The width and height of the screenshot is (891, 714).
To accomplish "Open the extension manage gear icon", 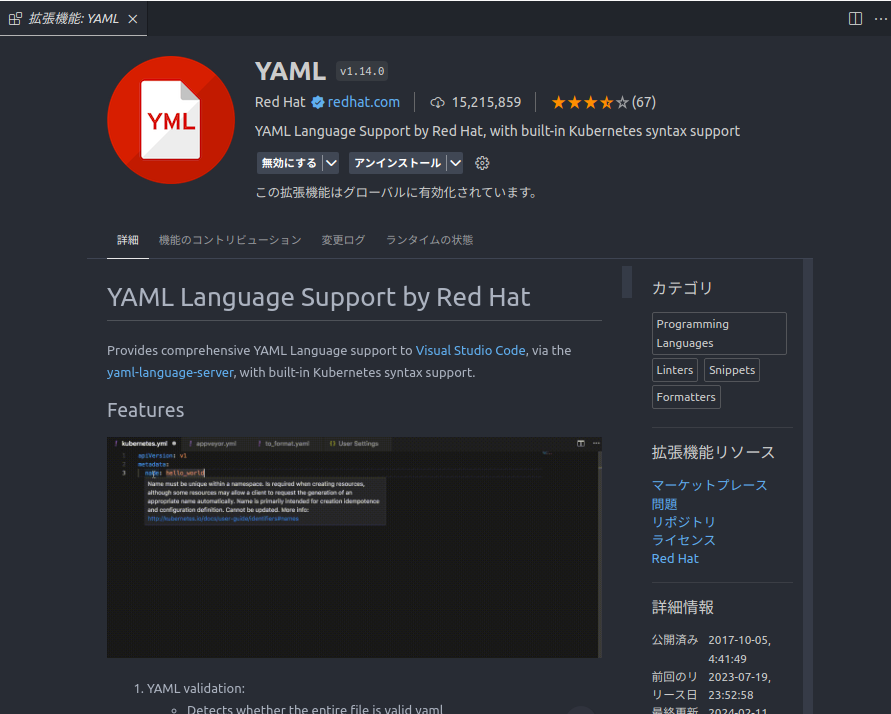I will click(482, 163).
